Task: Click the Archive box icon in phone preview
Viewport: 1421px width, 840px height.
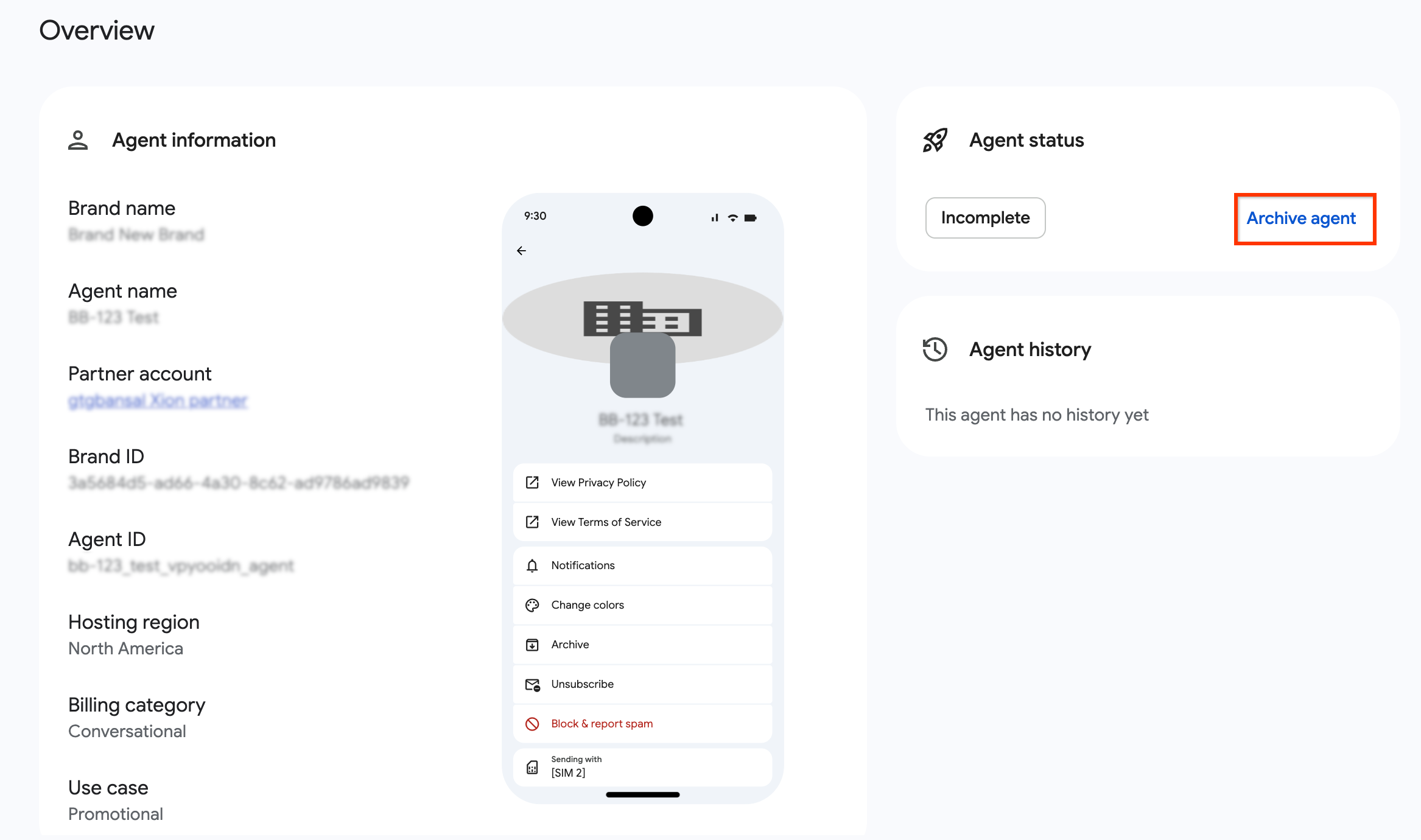Action: (532, 644)
